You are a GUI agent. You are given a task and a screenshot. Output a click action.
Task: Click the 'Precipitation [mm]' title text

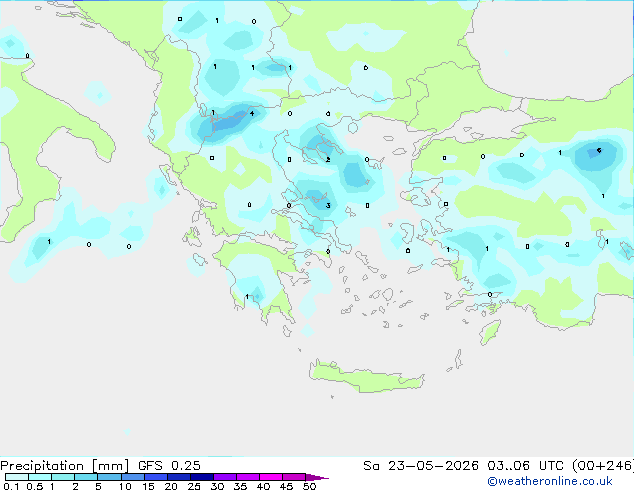[x=64, y=466]
